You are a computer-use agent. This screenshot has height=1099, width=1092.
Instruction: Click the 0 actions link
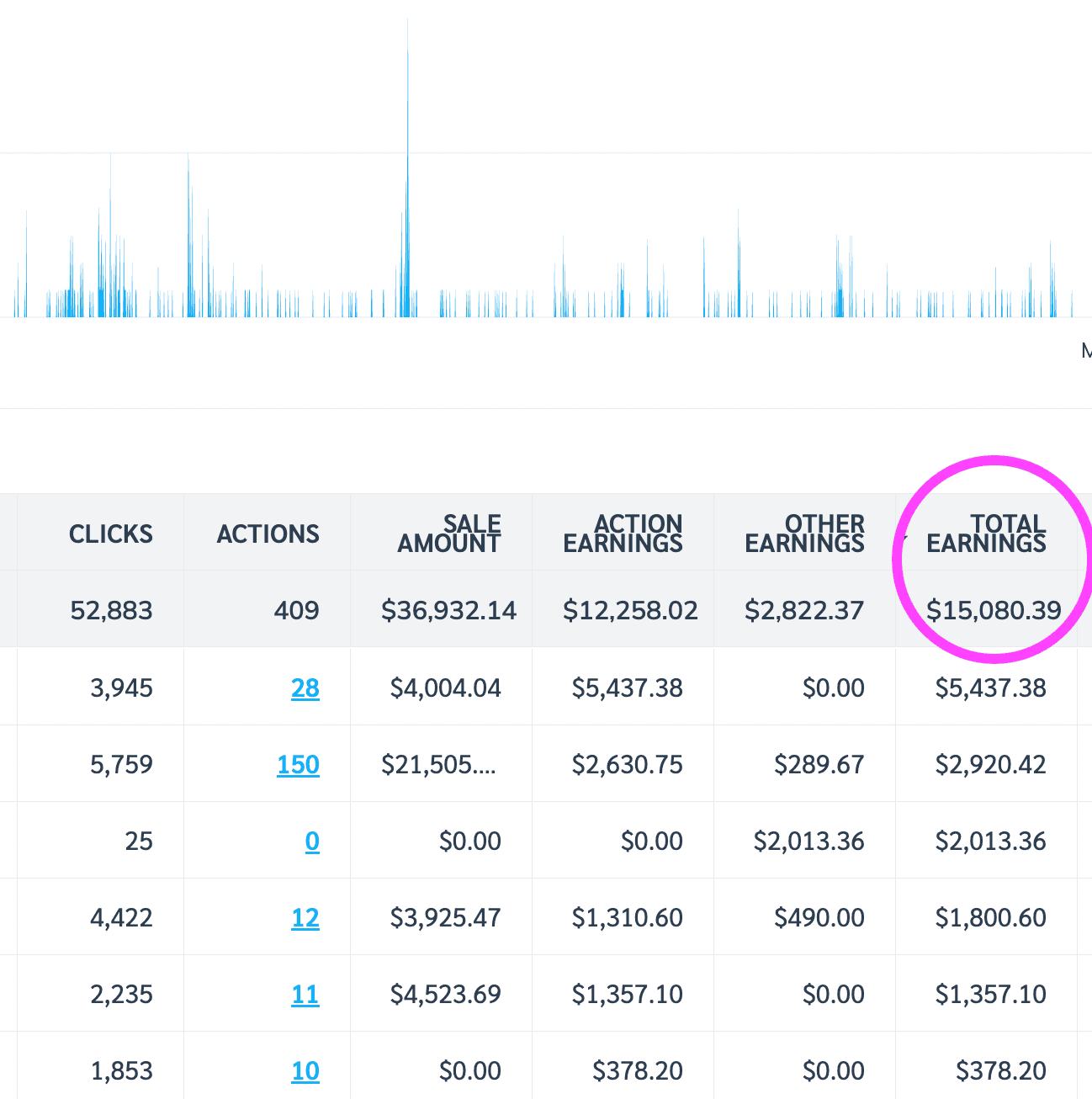[x=312, y=842]
